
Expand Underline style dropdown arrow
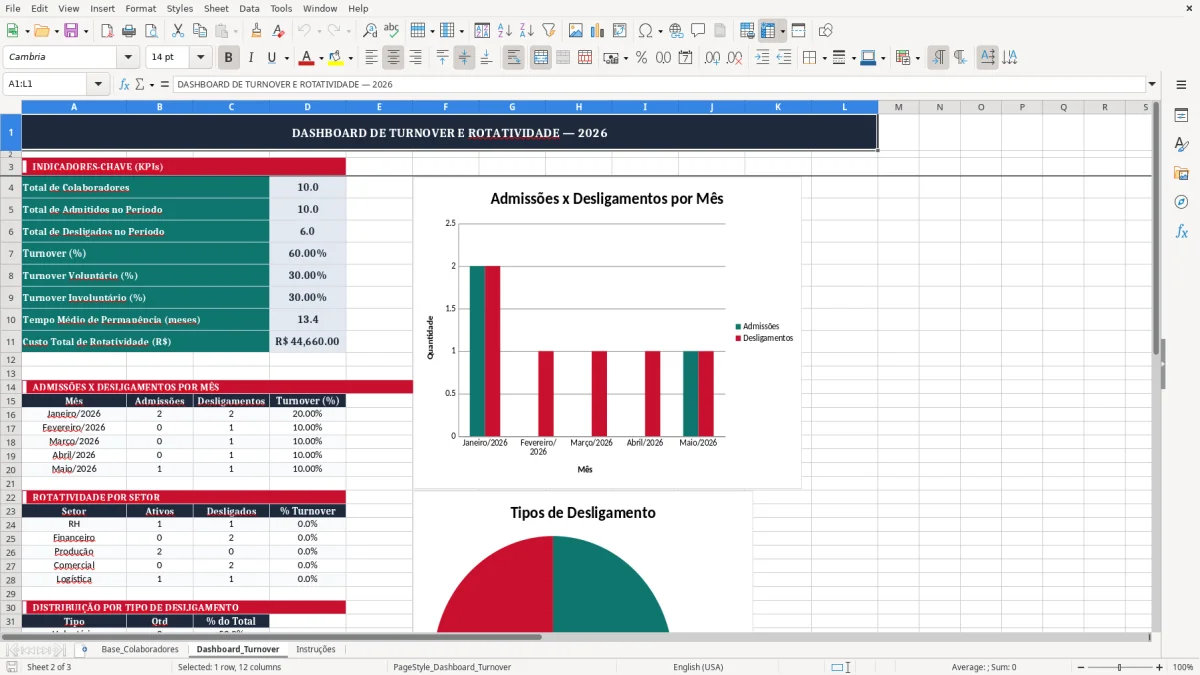[x=286, y=58]
